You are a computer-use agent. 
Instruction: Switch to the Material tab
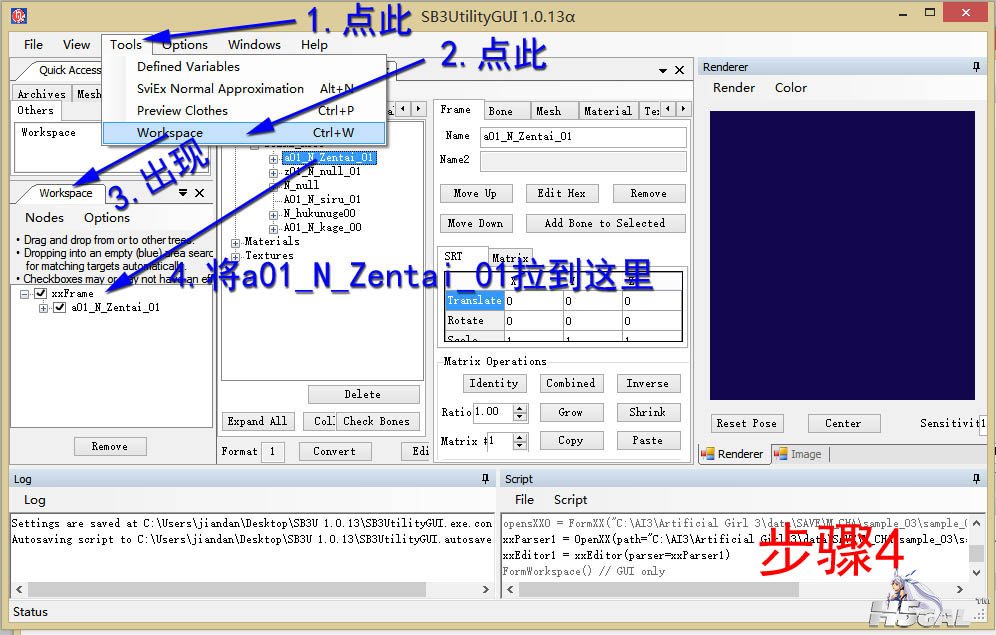(608, 111)
